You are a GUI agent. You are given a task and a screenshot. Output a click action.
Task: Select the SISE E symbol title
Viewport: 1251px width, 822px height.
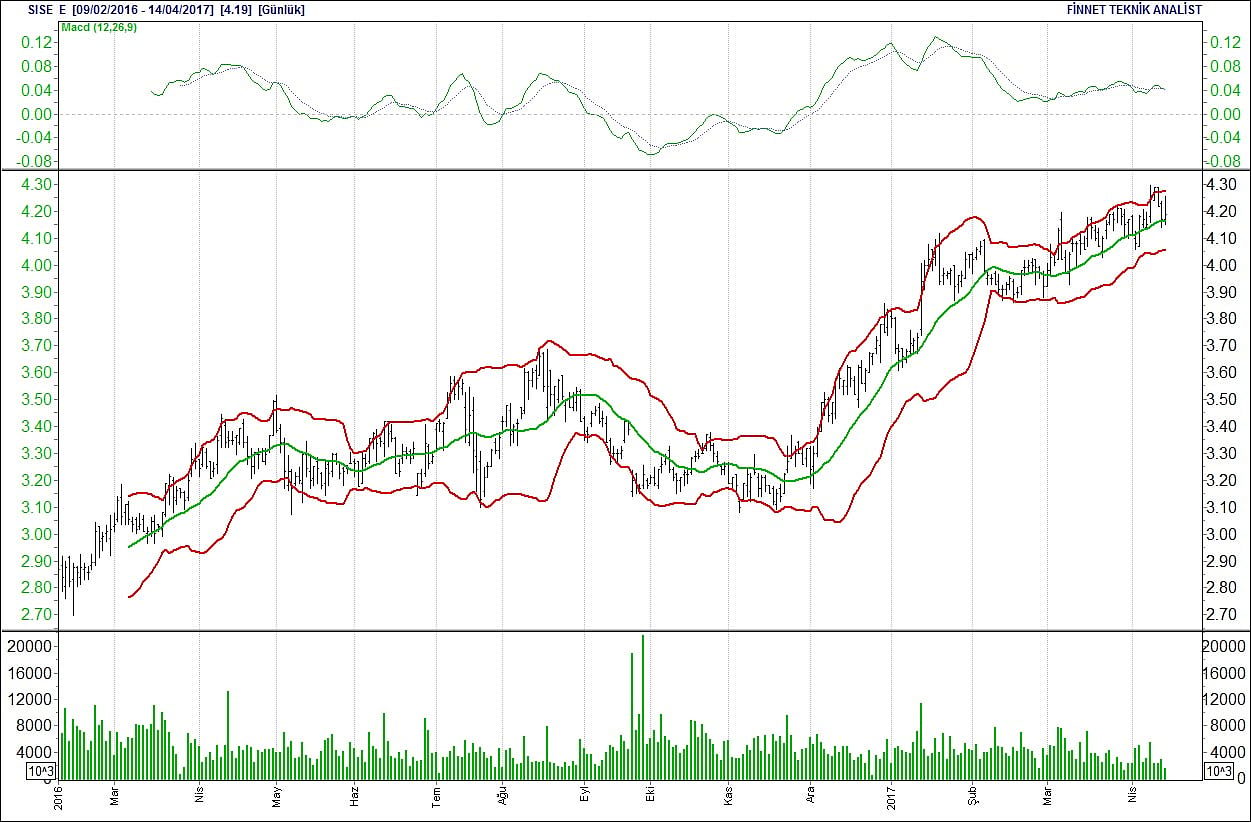tap(46, 10)
